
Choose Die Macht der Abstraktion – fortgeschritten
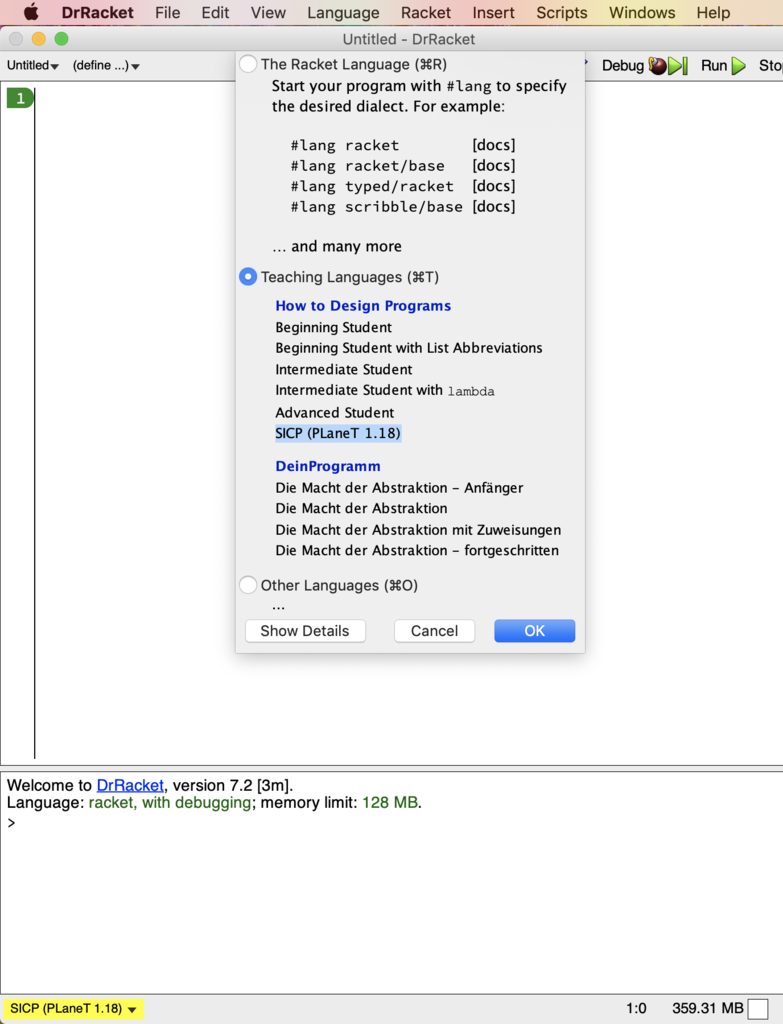[417, 551]
